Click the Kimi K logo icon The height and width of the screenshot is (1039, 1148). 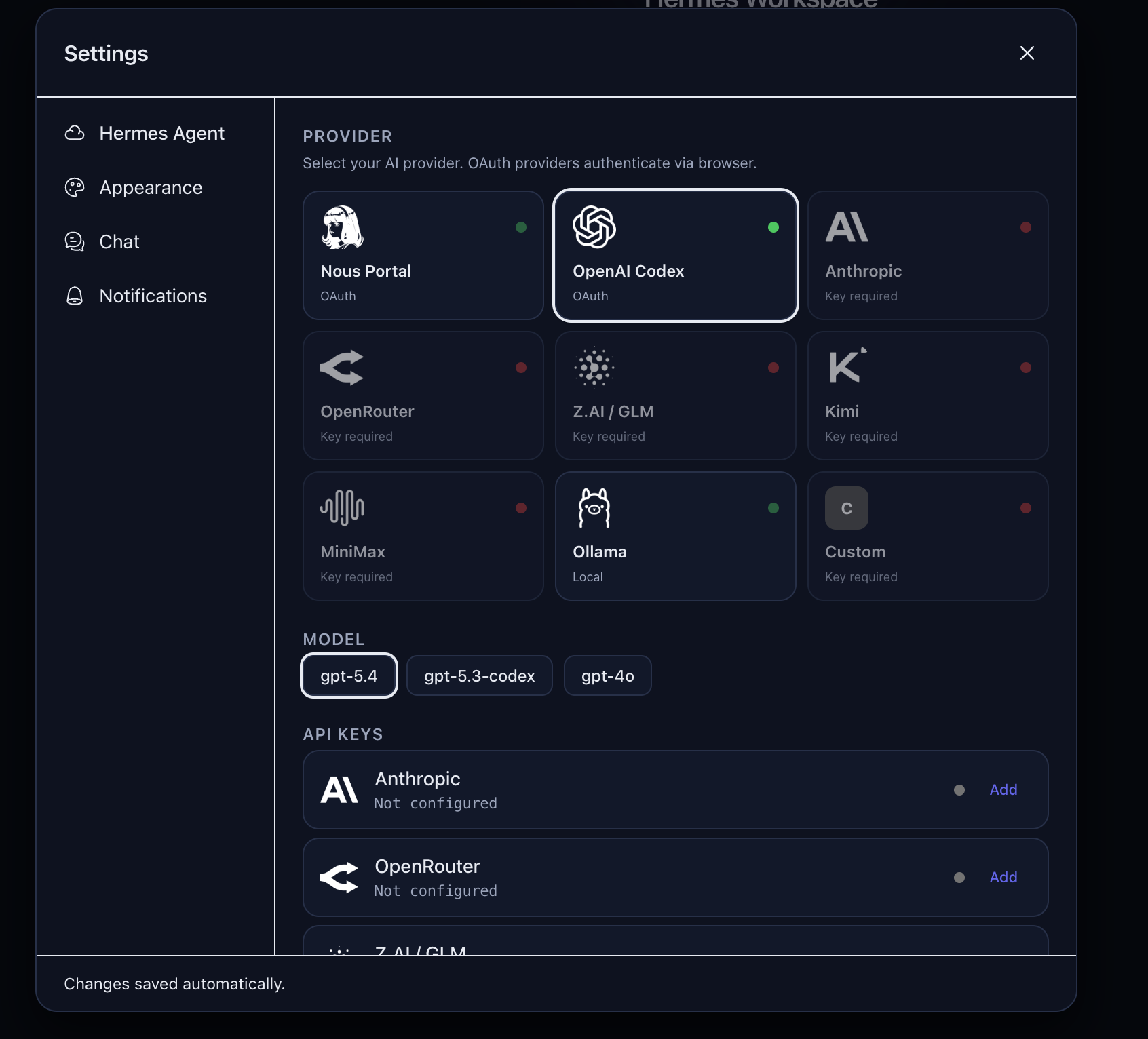point(848,366)
